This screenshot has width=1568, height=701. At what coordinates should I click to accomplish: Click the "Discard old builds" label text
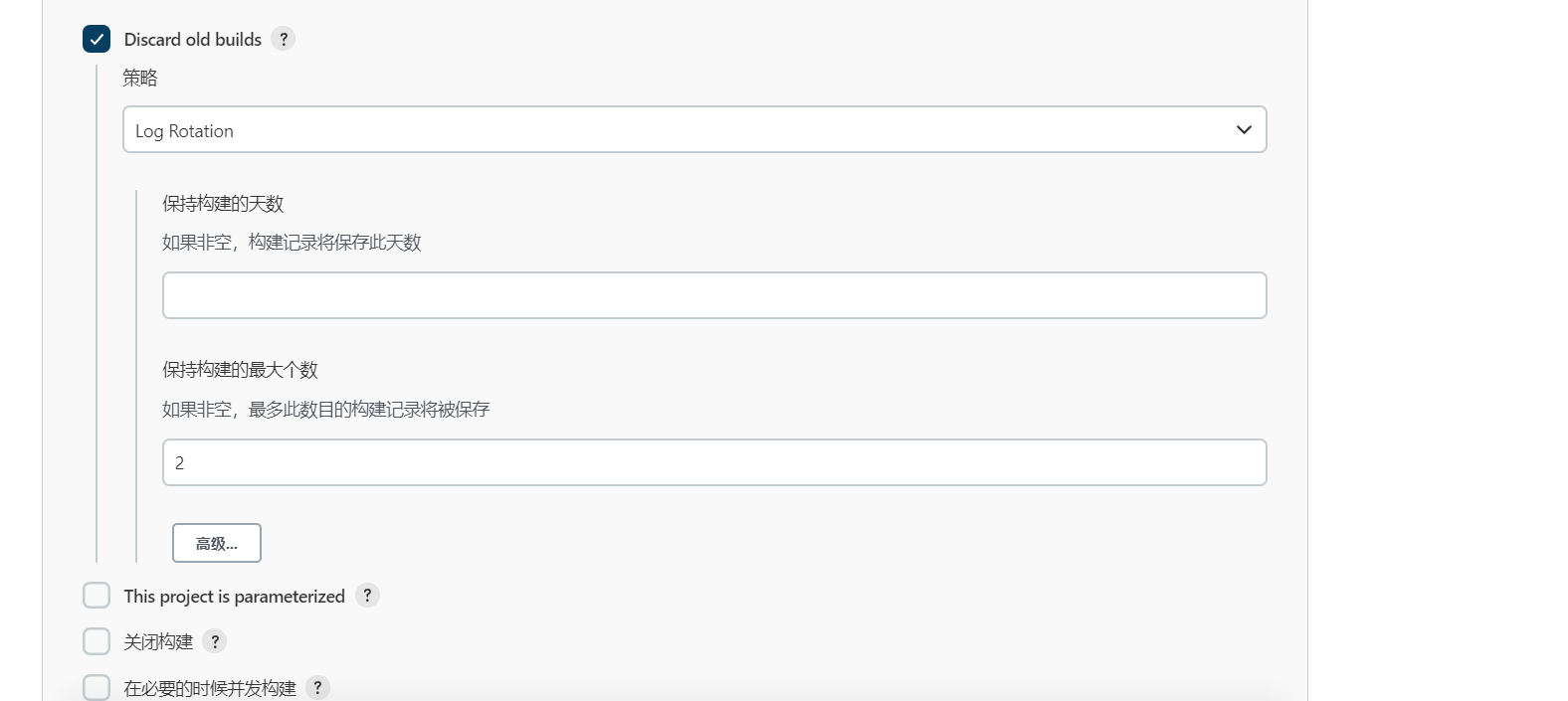click(193, 40)
